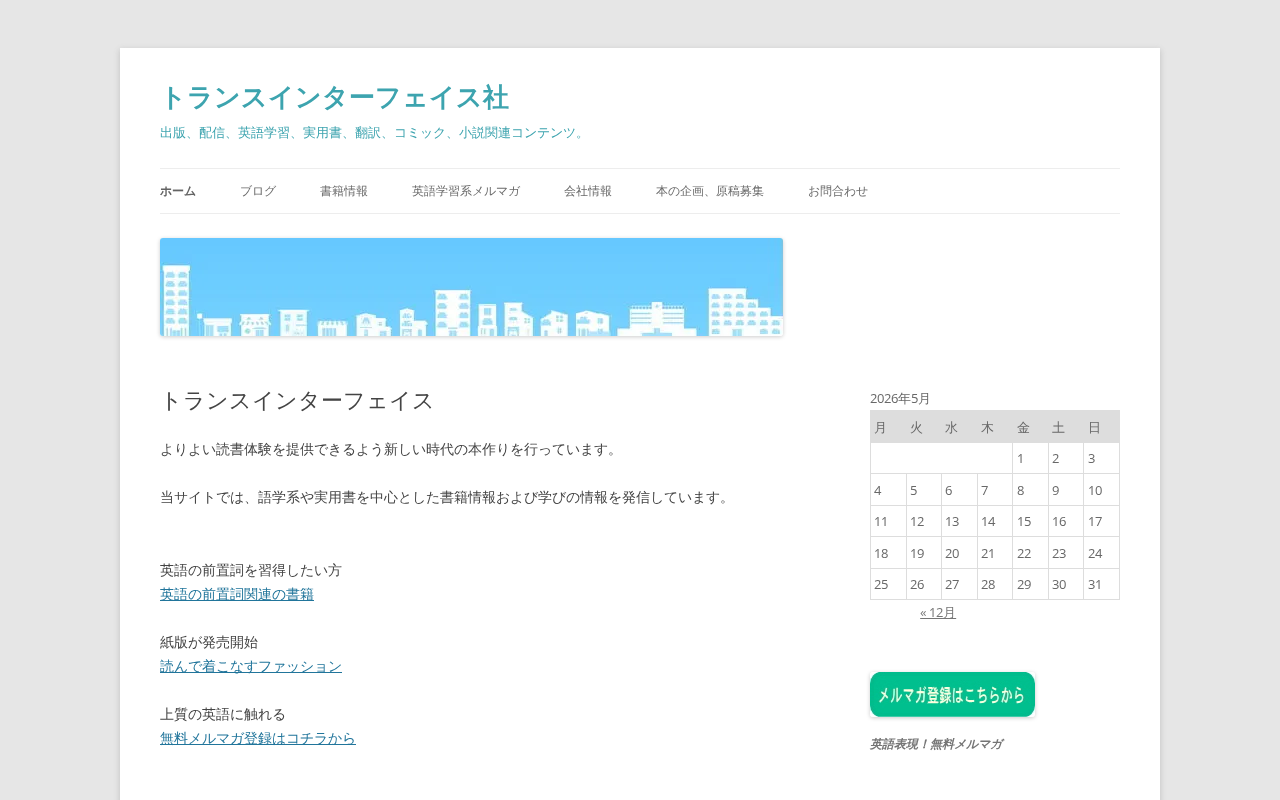Click the green メルマガ登録はこちらから button
This screenshot has width=1280, height=800.
[952, 694]
